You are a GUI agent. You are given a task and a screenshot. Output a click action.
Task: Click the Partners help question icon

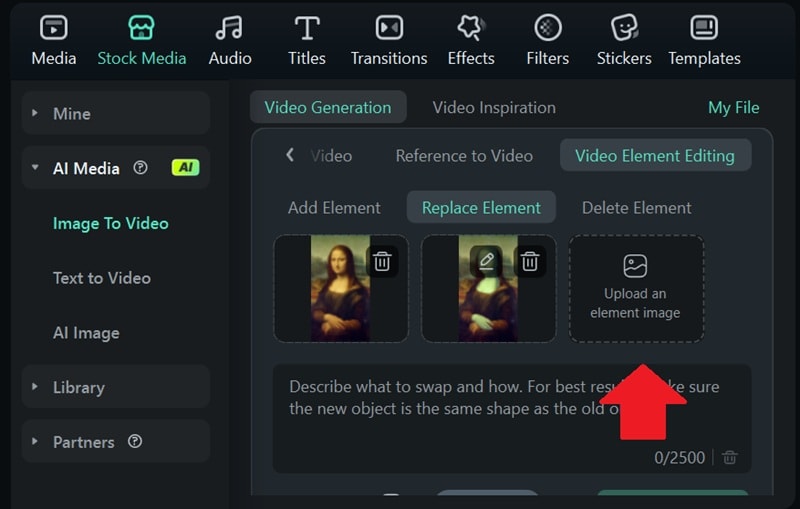click(x=135, y=441)
